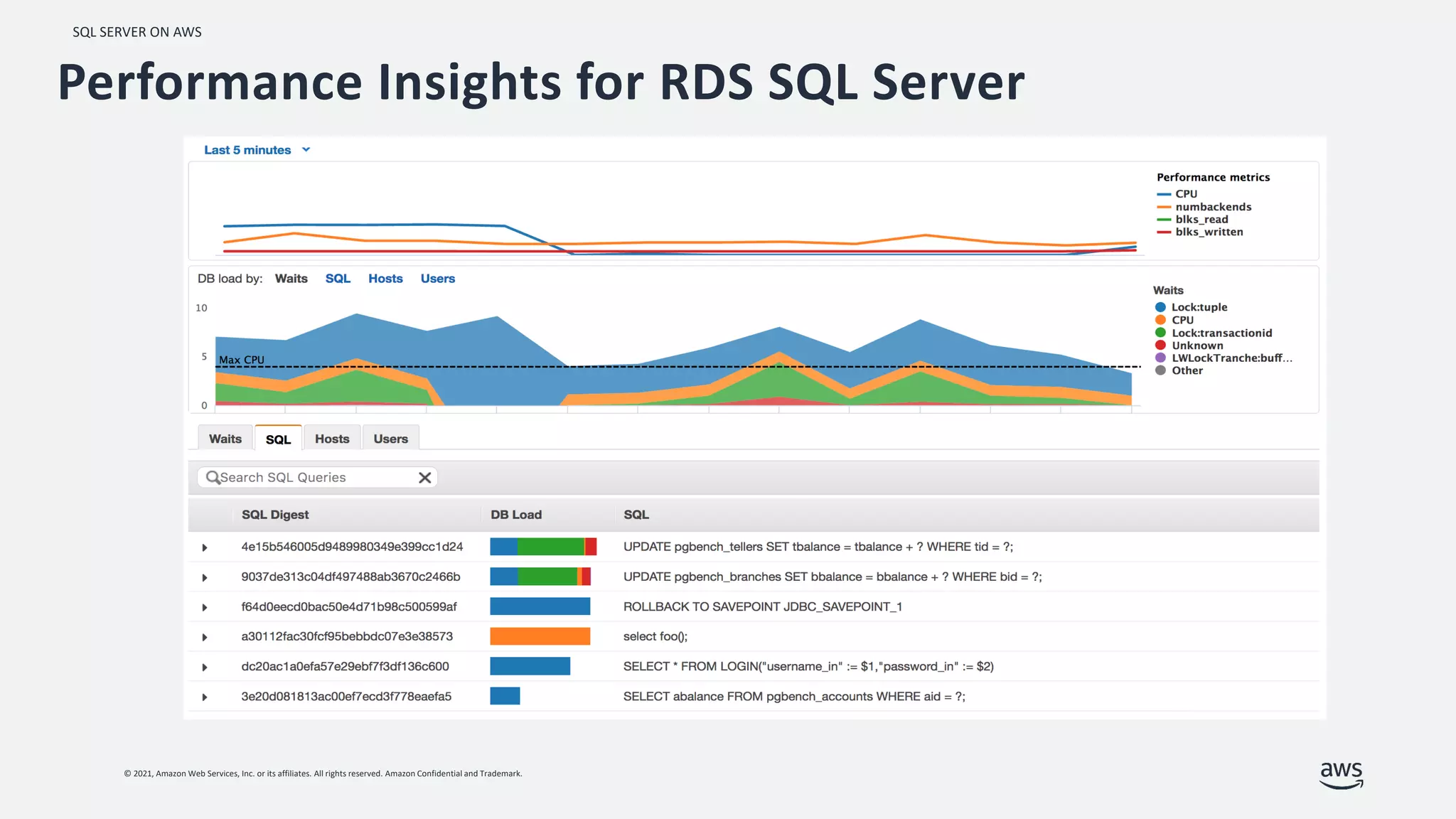Select DB load by Waits

pyautogui.click(x=291, y=279)
